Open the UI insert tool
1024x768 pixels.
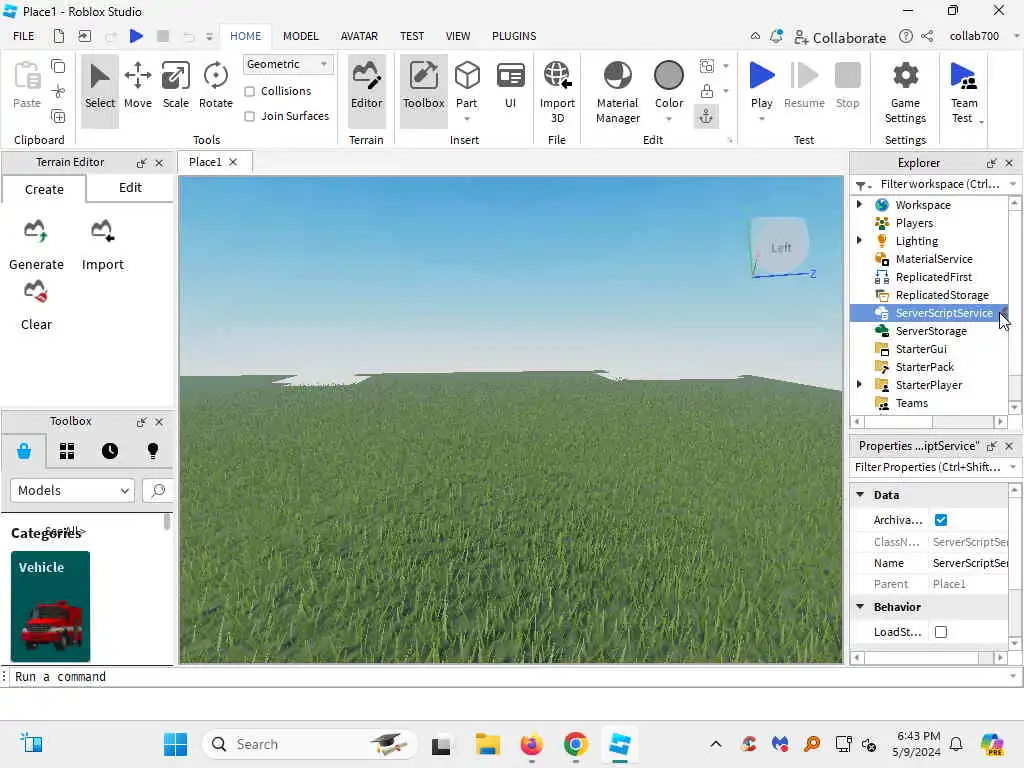coord(510,86)
